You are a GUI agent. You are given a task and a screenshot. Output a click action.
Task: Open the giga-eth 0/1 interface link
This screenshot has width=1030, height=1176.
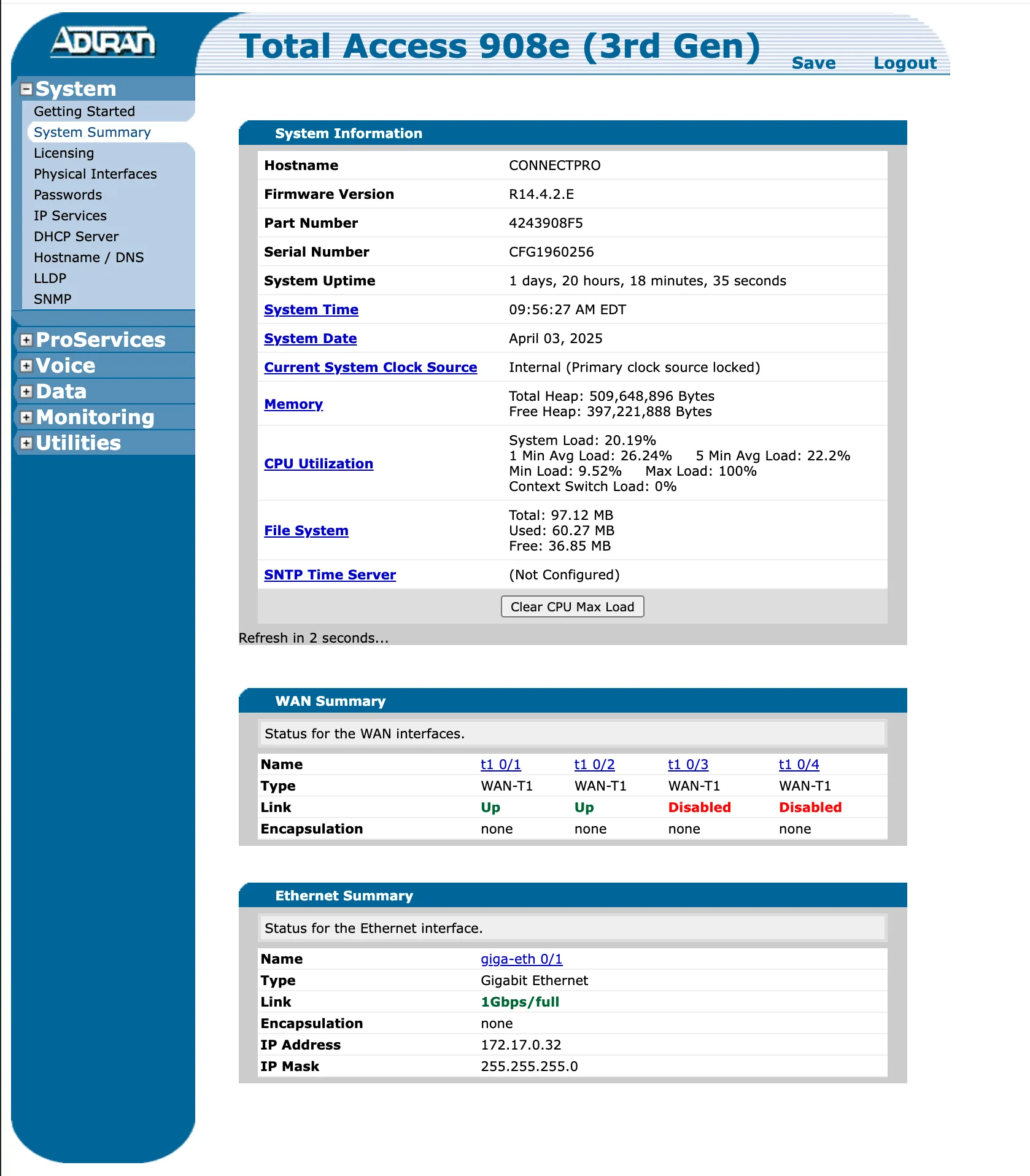point(522,959)
